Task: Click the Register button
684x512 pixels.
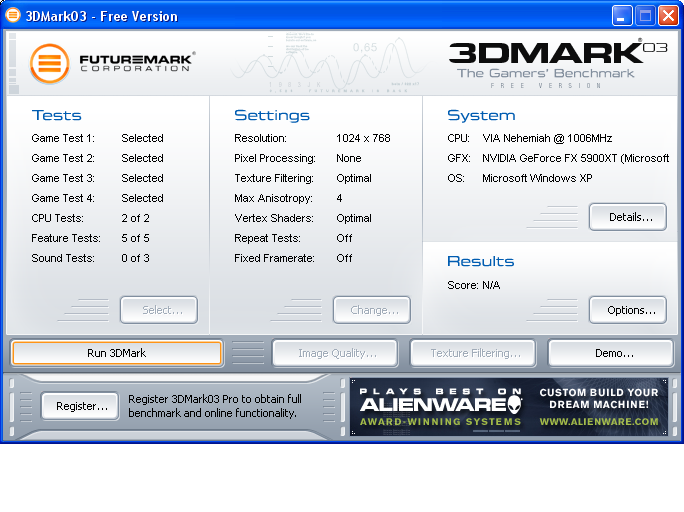Action: 80,406
